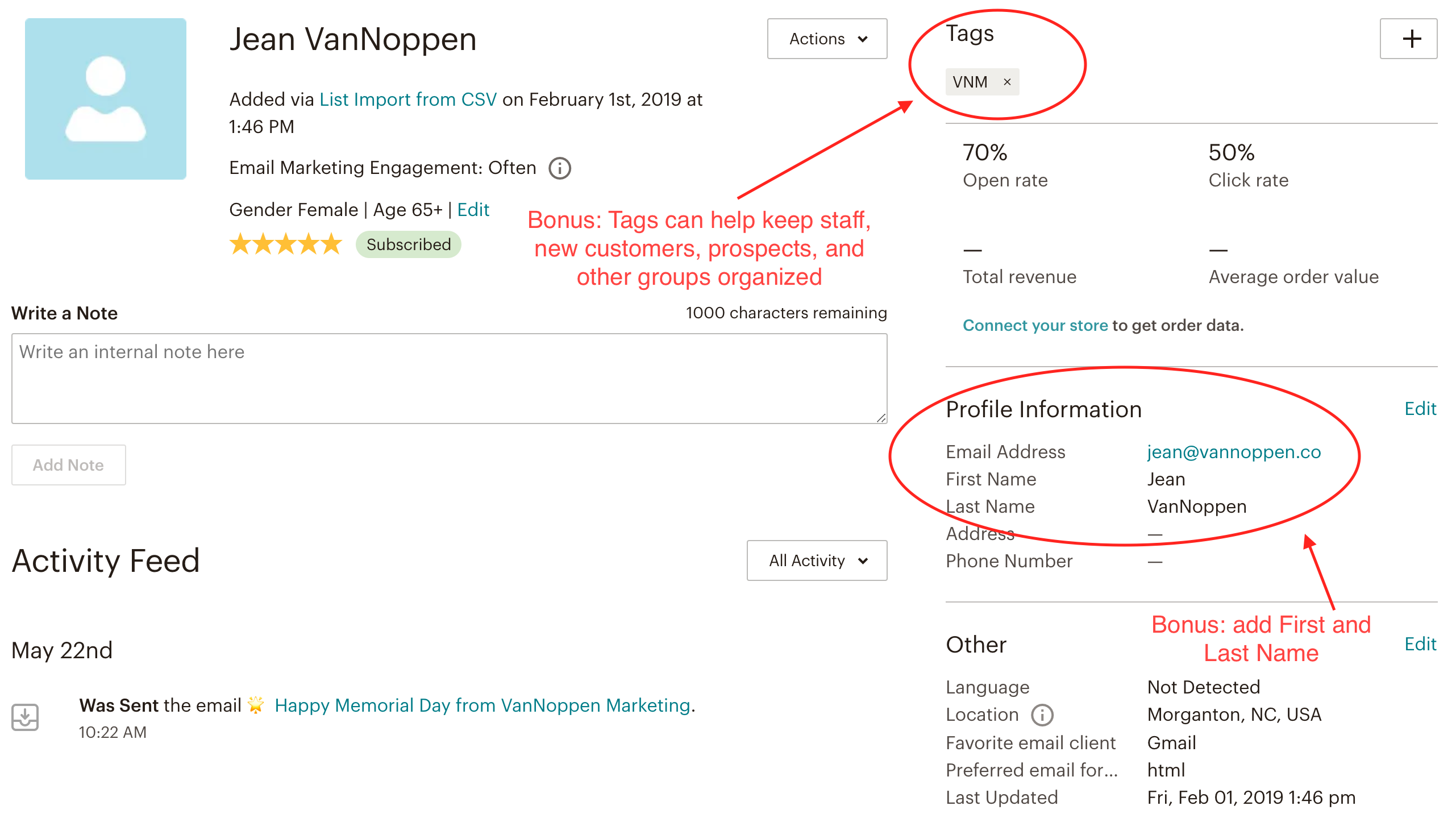Click the 1000 characters remaining counter
The width and height of the screenshot is (1456, 814).
(x=786, y=313)
